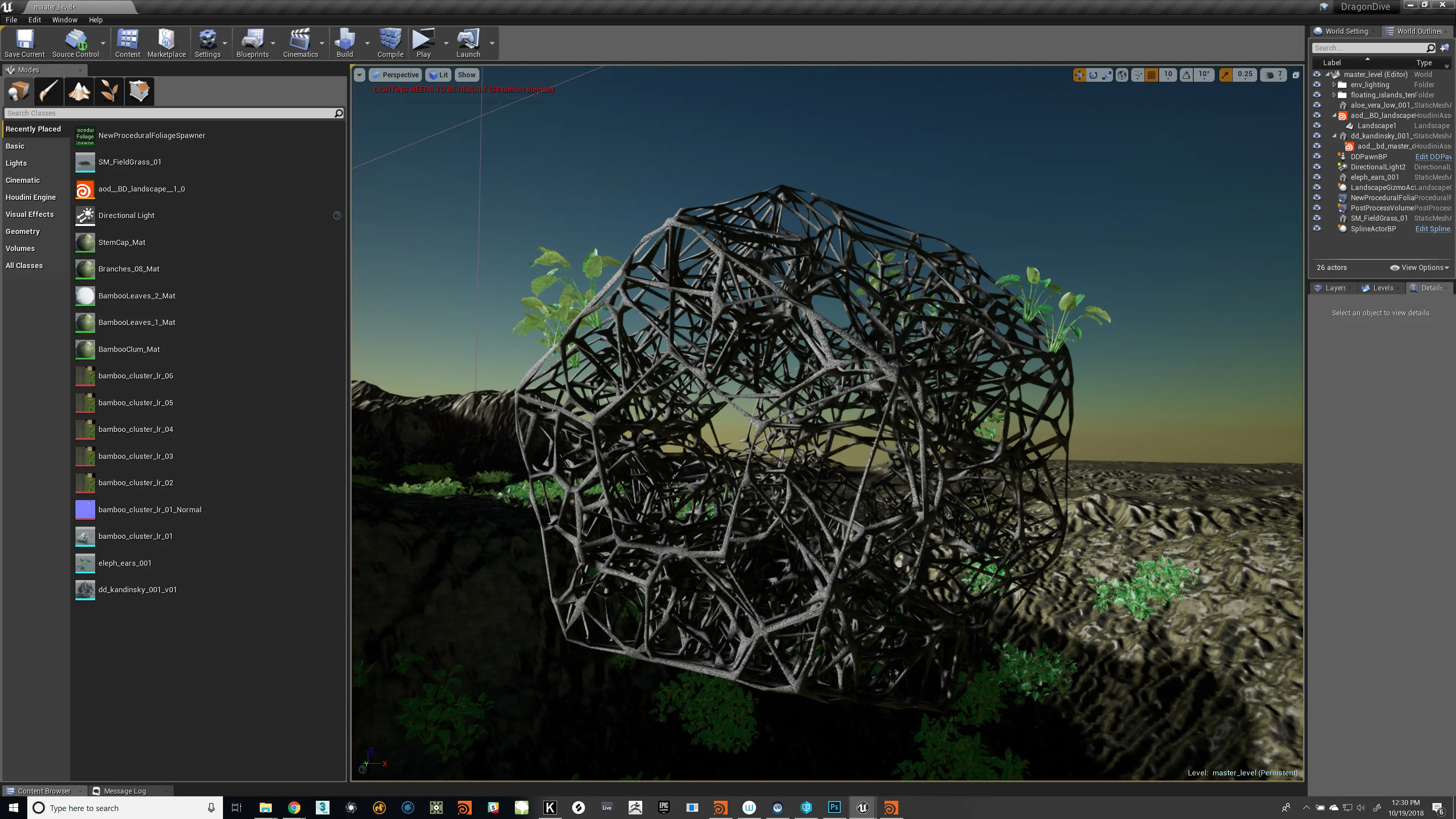Open Unreal Engine in Windows taskbar
This screenshot has height=819, width=1456.
coord(863,807)
